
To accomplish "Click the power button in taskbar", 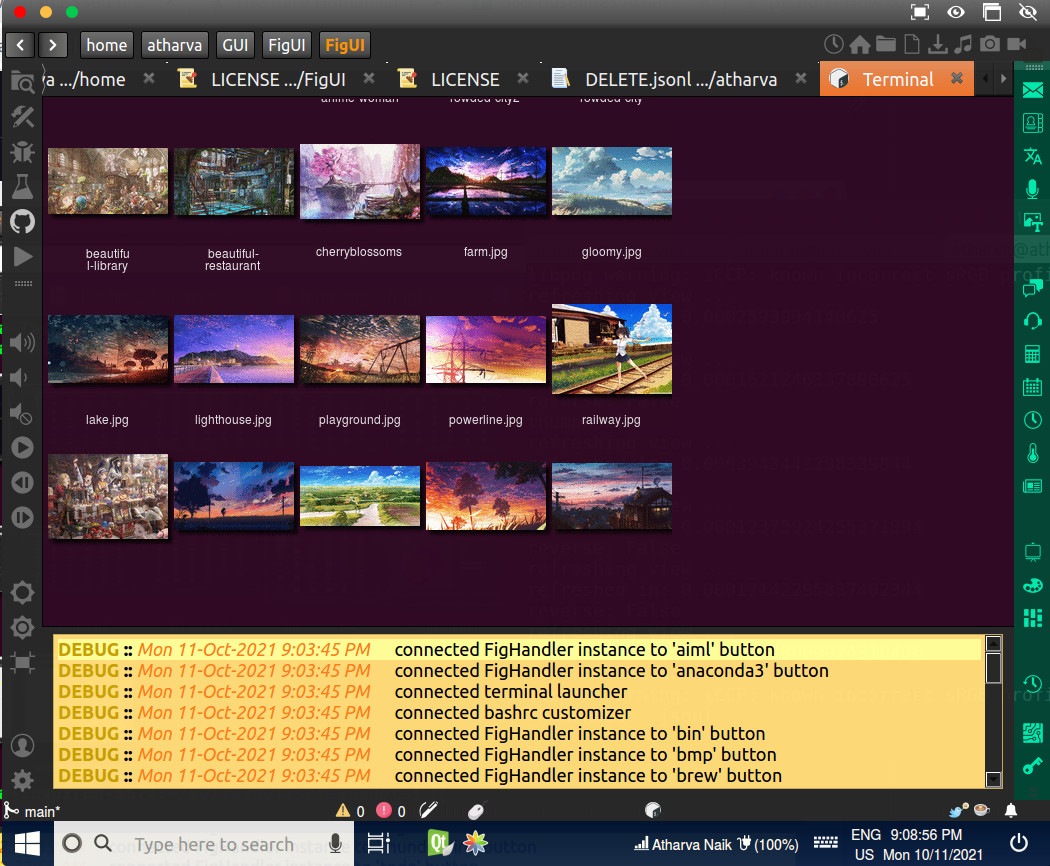I will [1019, 843].
